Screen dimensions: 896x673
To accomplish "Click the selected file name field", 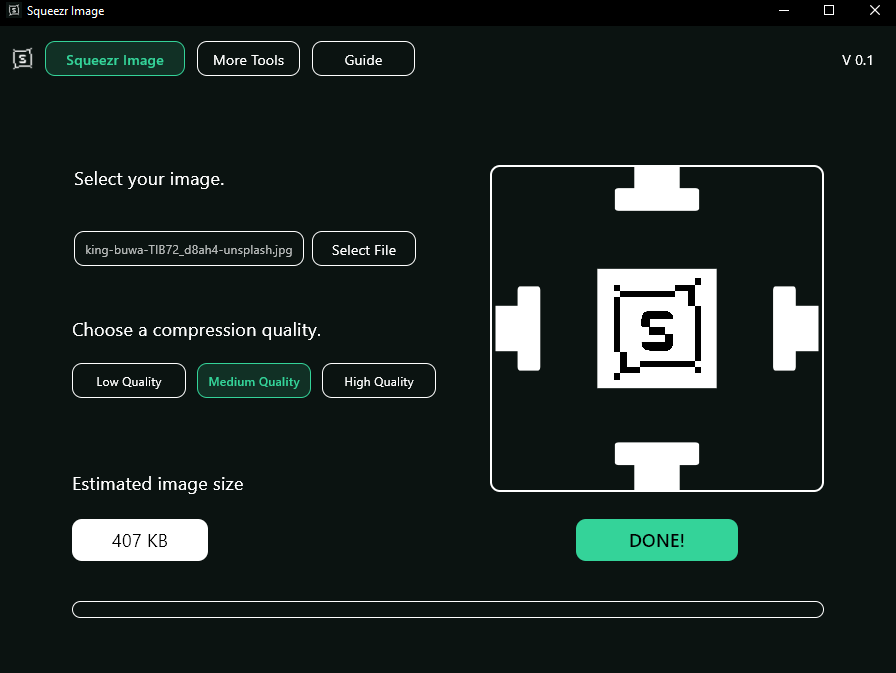I will click(x=189, y=249).
